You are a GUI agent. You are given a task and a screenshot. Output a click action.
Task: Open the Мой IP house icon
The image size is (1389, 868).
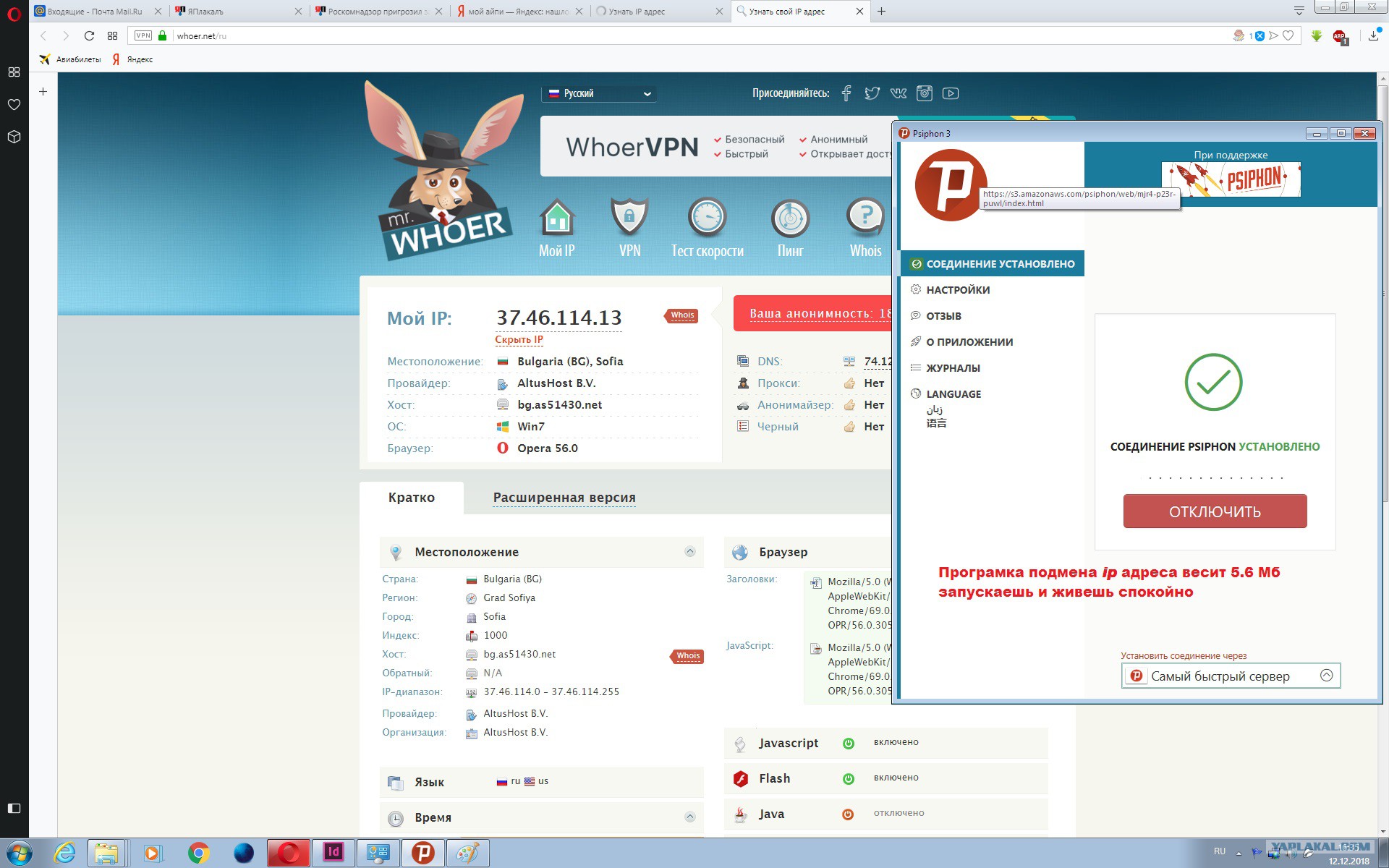point(557,218)
